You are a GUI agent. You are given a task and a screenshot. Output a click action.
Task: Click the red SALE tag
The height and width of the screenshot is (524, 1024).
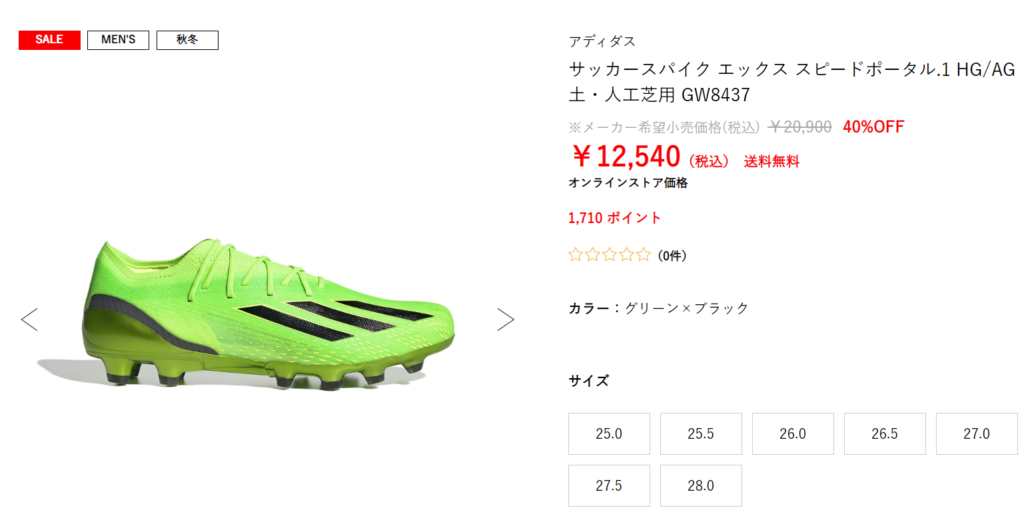point(50,40)
